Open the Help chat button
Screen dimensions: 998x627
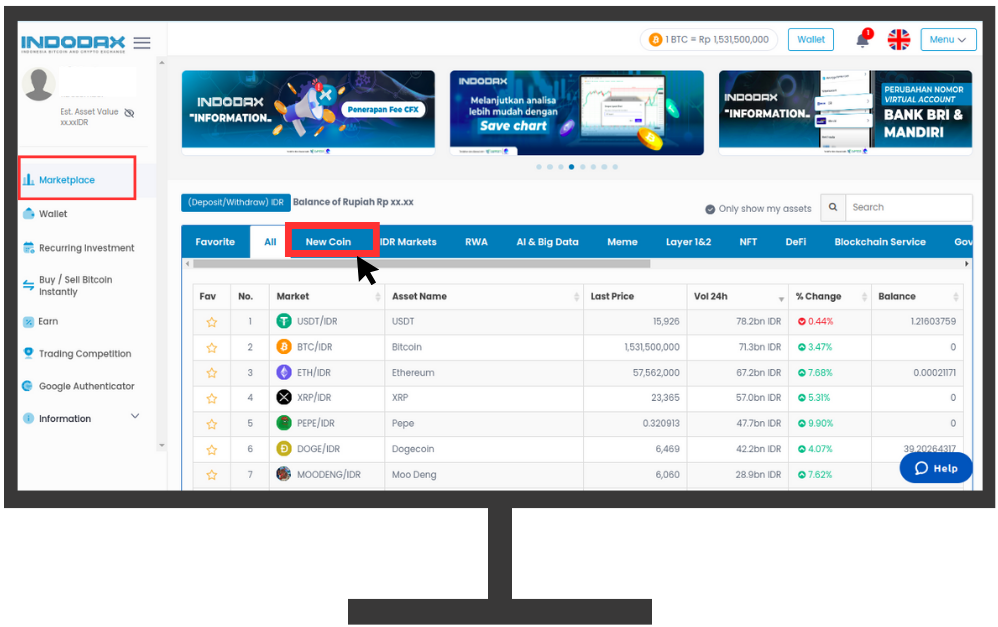tap(936, 468)
